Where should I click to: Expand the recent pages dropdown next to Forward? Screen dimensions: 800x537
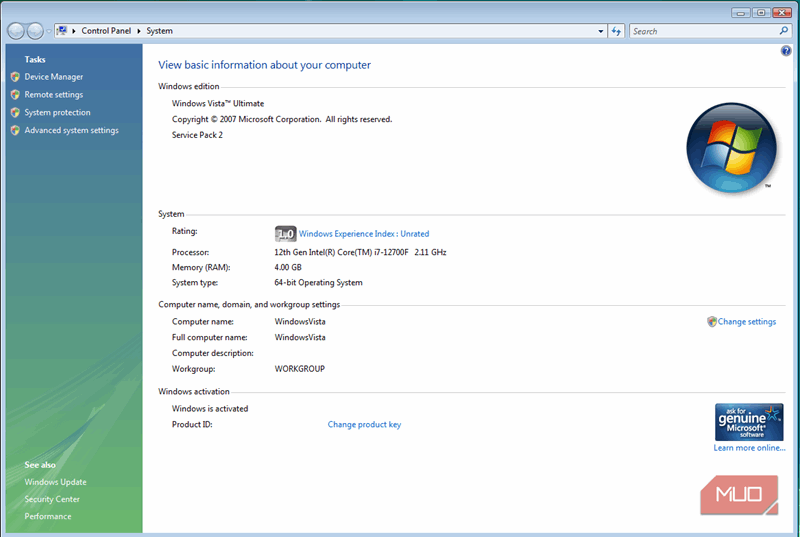[x=50, y=31]
